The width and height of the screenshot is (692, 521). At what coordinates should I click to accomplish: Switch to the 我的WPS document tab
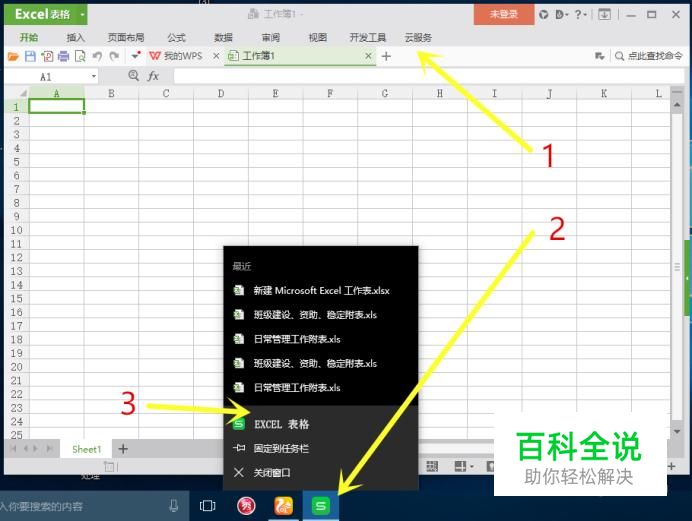[176, 56]
